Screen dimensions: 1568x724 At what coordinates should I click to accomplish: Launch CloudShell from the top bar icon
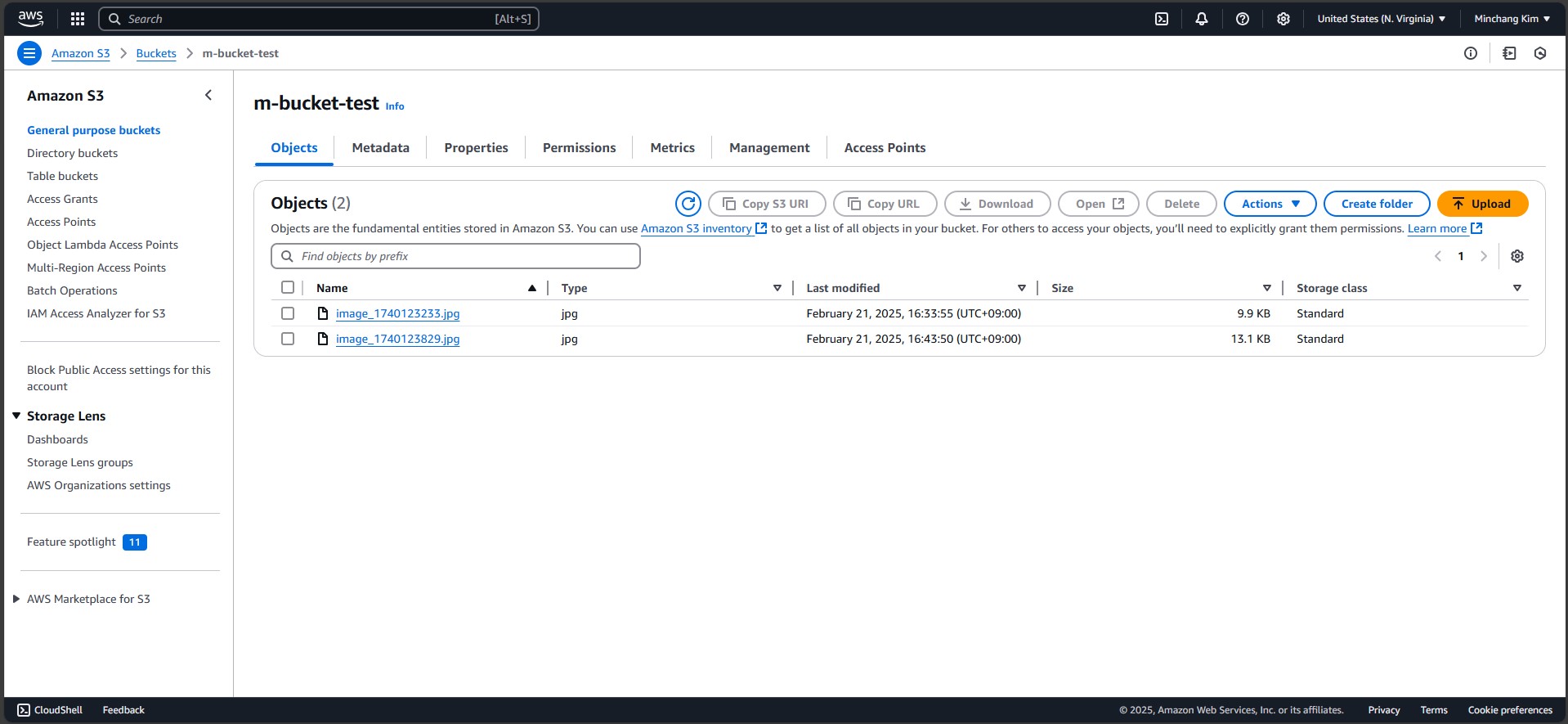tap(1162, 19)
